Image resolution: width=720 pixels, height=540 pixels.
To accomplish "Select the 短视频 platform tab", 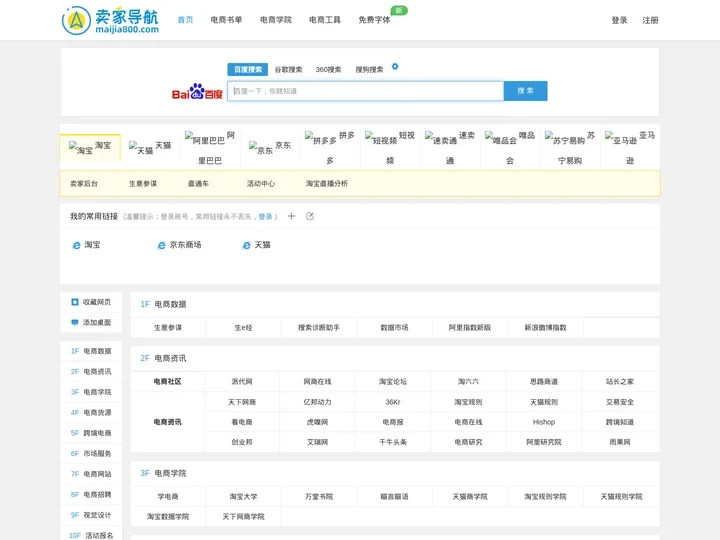I will point(390,147).
